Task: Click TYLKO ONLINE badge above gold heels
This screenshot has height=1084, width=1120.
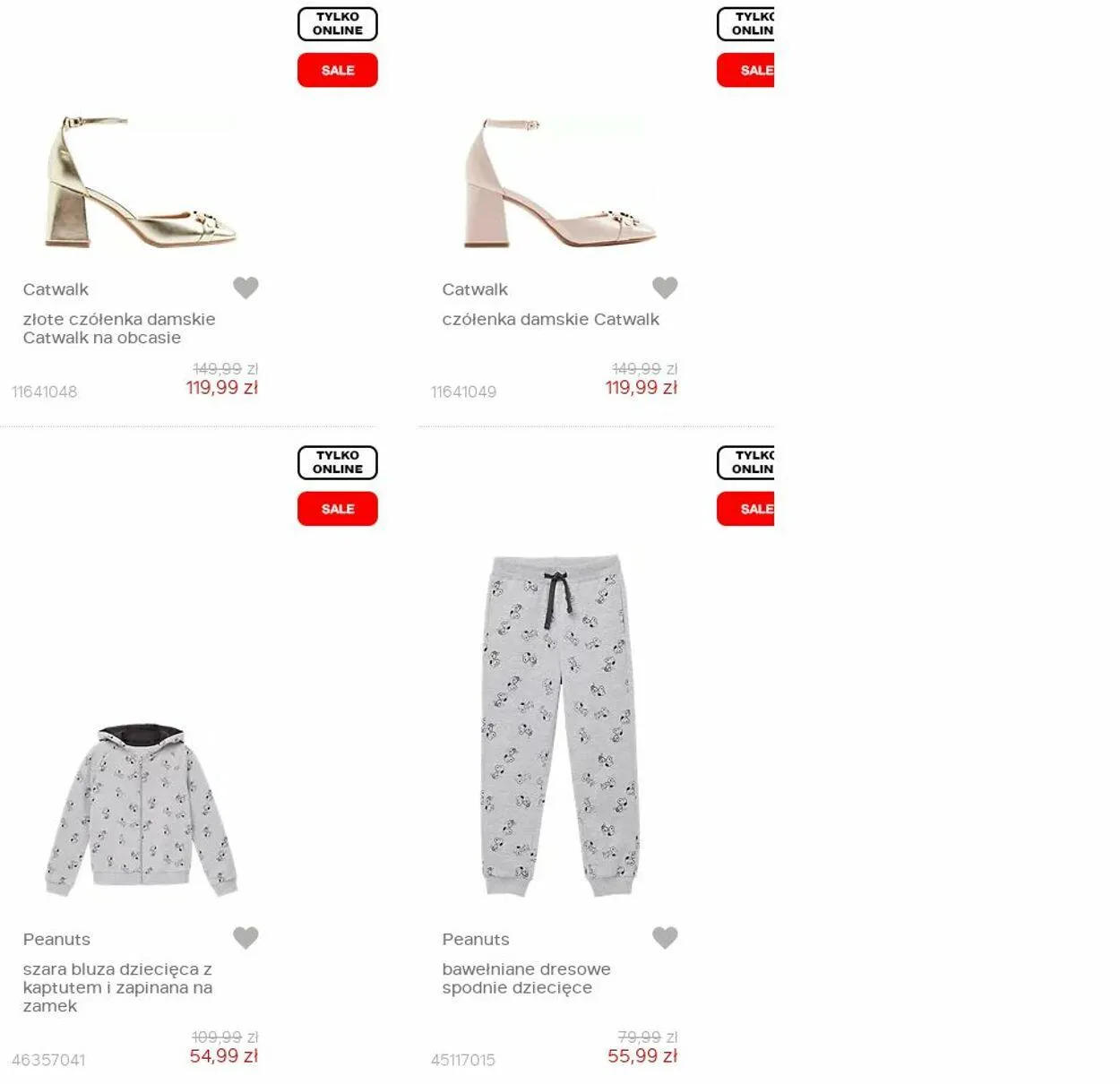Action: 338,24
